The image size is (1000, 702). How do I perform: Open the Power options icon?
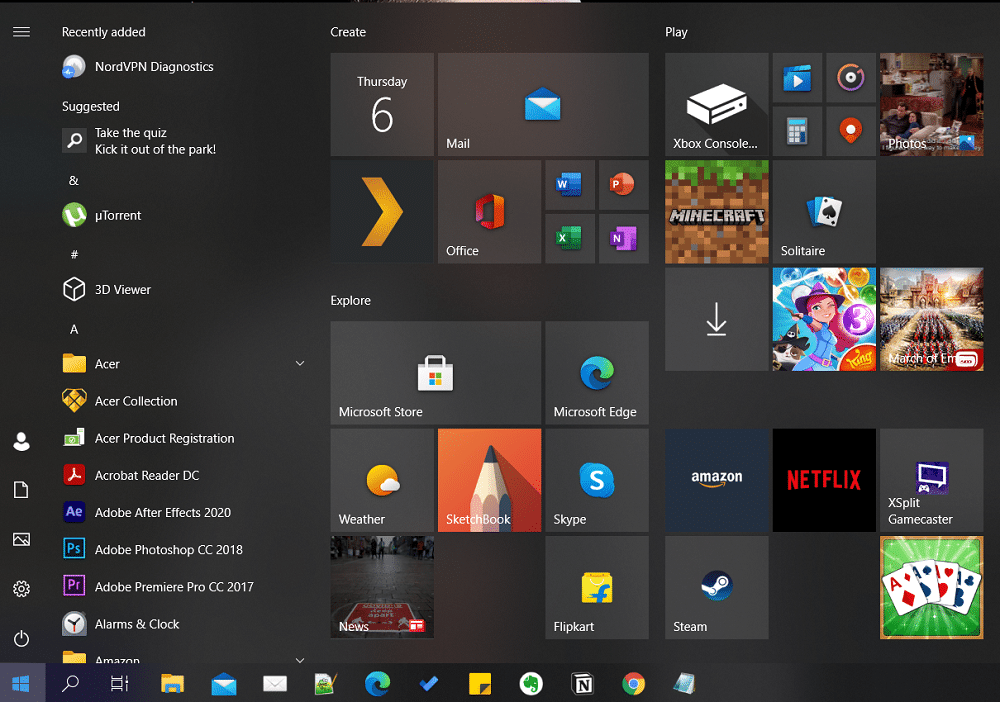pos(21,639)
